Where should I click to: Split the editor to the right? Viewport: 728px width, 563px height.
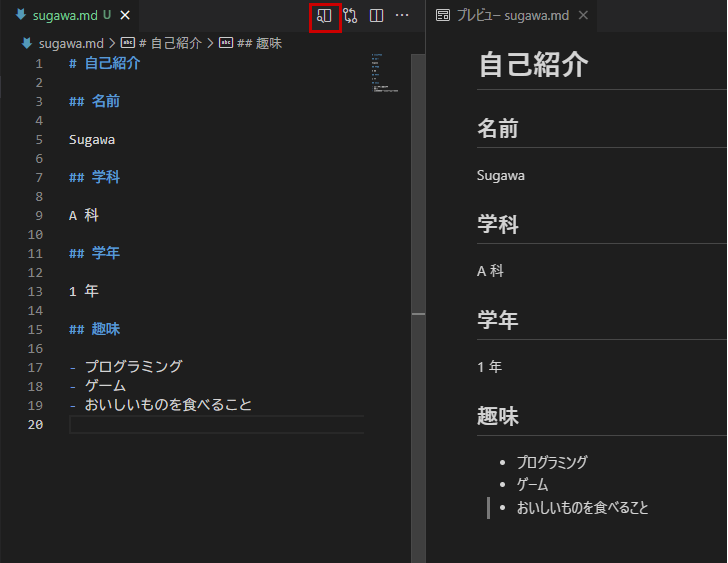pyautogui.click(x=376, y=16)
